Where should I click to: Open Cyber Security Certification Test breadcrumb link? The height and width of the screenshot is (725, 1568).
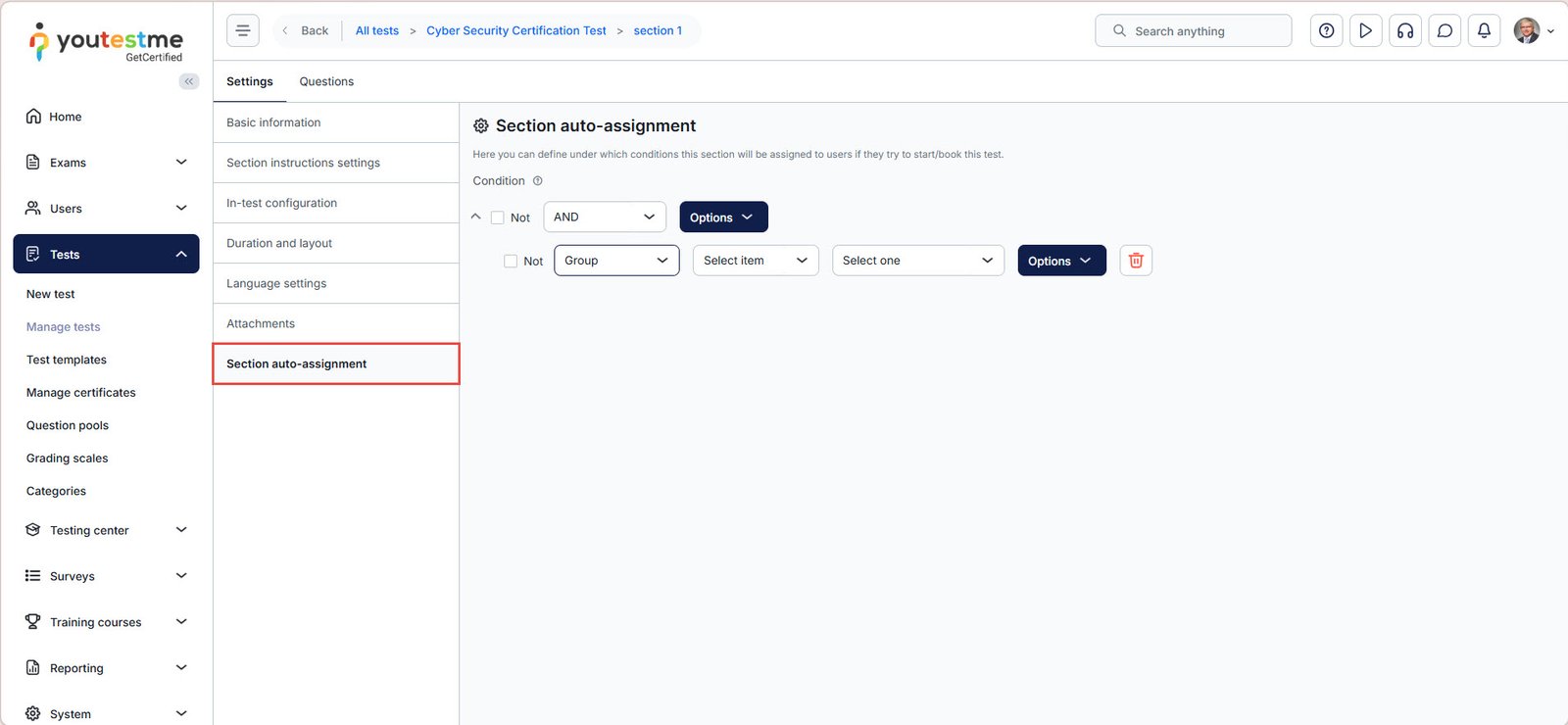[x=515, y=30]
